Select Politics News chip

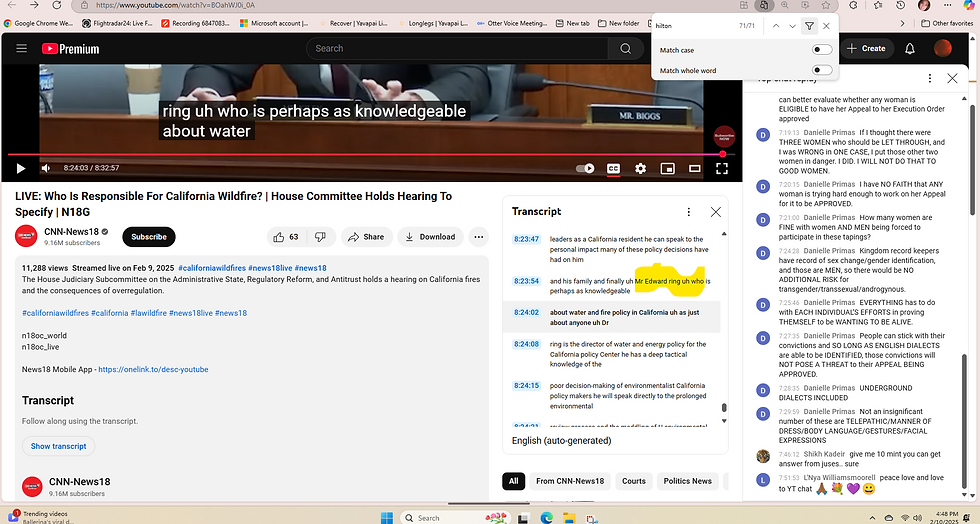(x=688, y=481)
